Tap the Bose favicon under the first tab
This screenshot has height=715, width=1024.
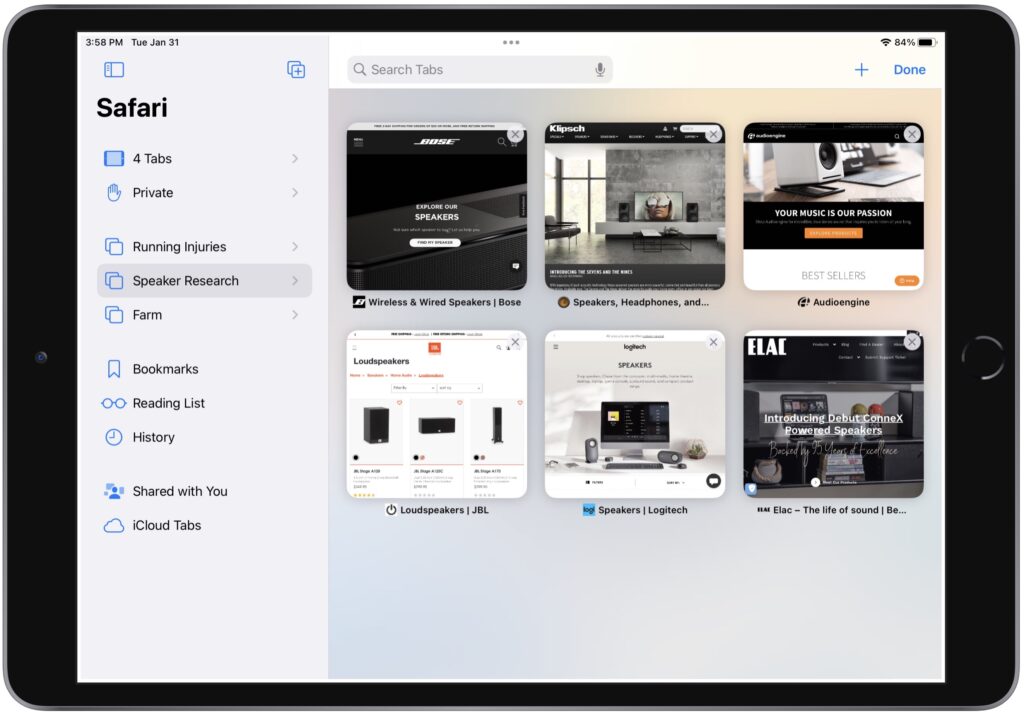pyautogui.click(x=359, y=302)
